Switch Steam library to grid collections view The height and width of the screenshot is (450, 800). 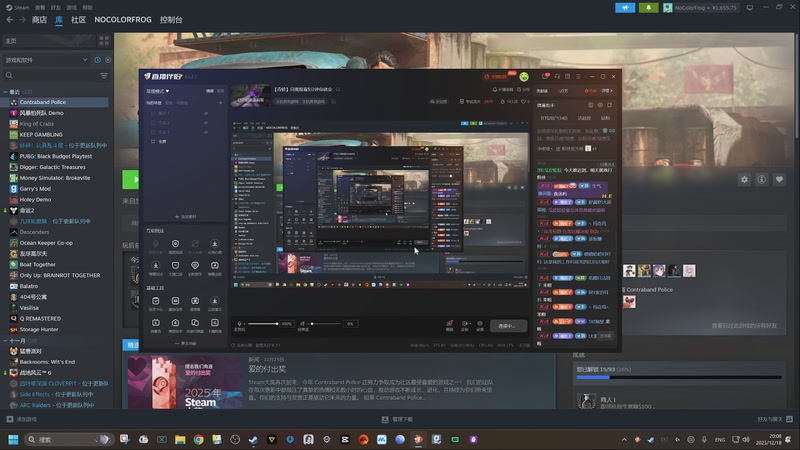104,40
